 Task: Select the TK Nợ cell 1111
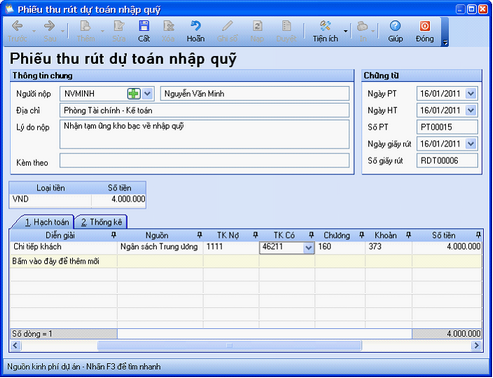[x=231, y=247]
